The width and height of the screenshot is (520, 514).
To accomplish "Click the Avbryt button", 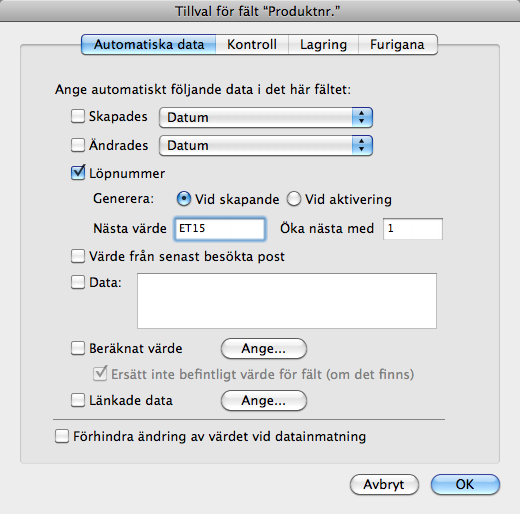I will (x=384, y=484).
